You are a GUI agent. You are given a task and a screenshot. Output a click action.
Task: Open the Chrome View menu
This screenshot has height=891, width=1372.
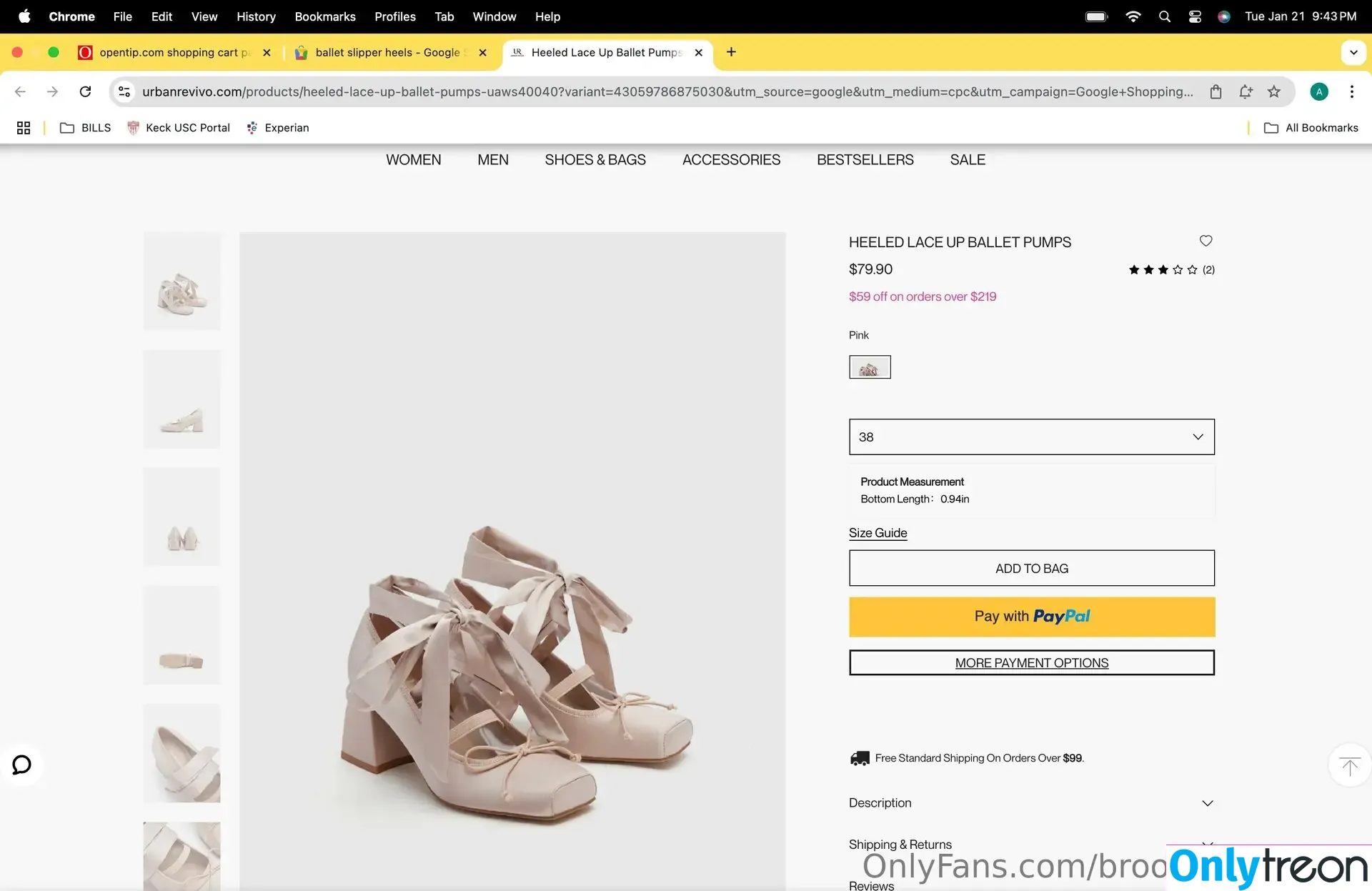click(x=204, y=16)
